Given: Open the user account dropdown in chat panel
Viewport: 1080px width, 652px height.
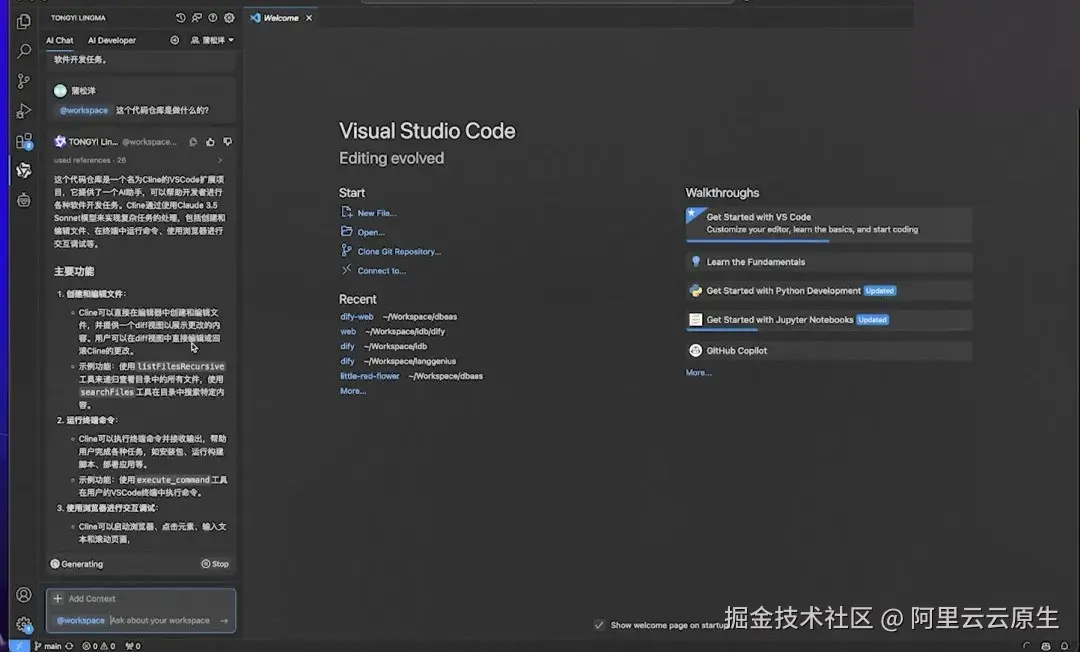Looking at the screenshot, I should (212, 40).
